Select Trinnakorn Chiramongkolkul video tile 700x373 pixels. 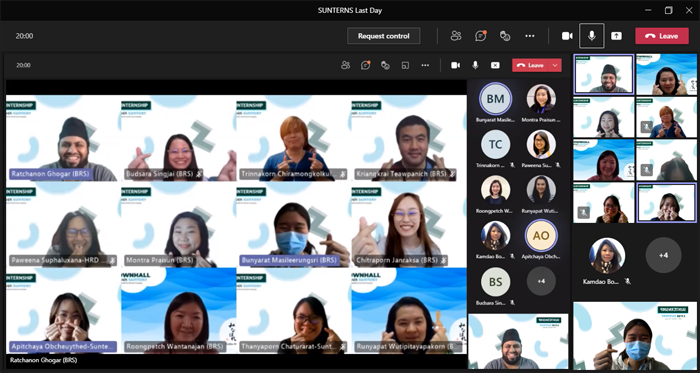[x=294, y=138]
